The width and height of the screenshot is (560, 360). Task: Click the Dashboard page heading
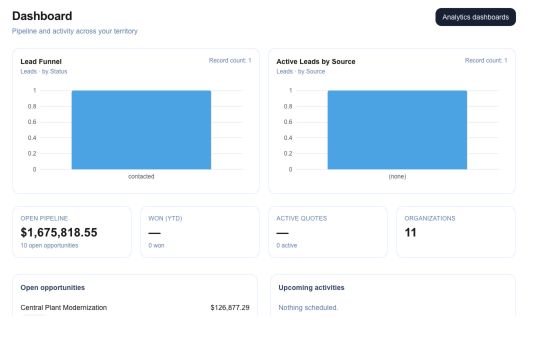(x=42, y=16)
